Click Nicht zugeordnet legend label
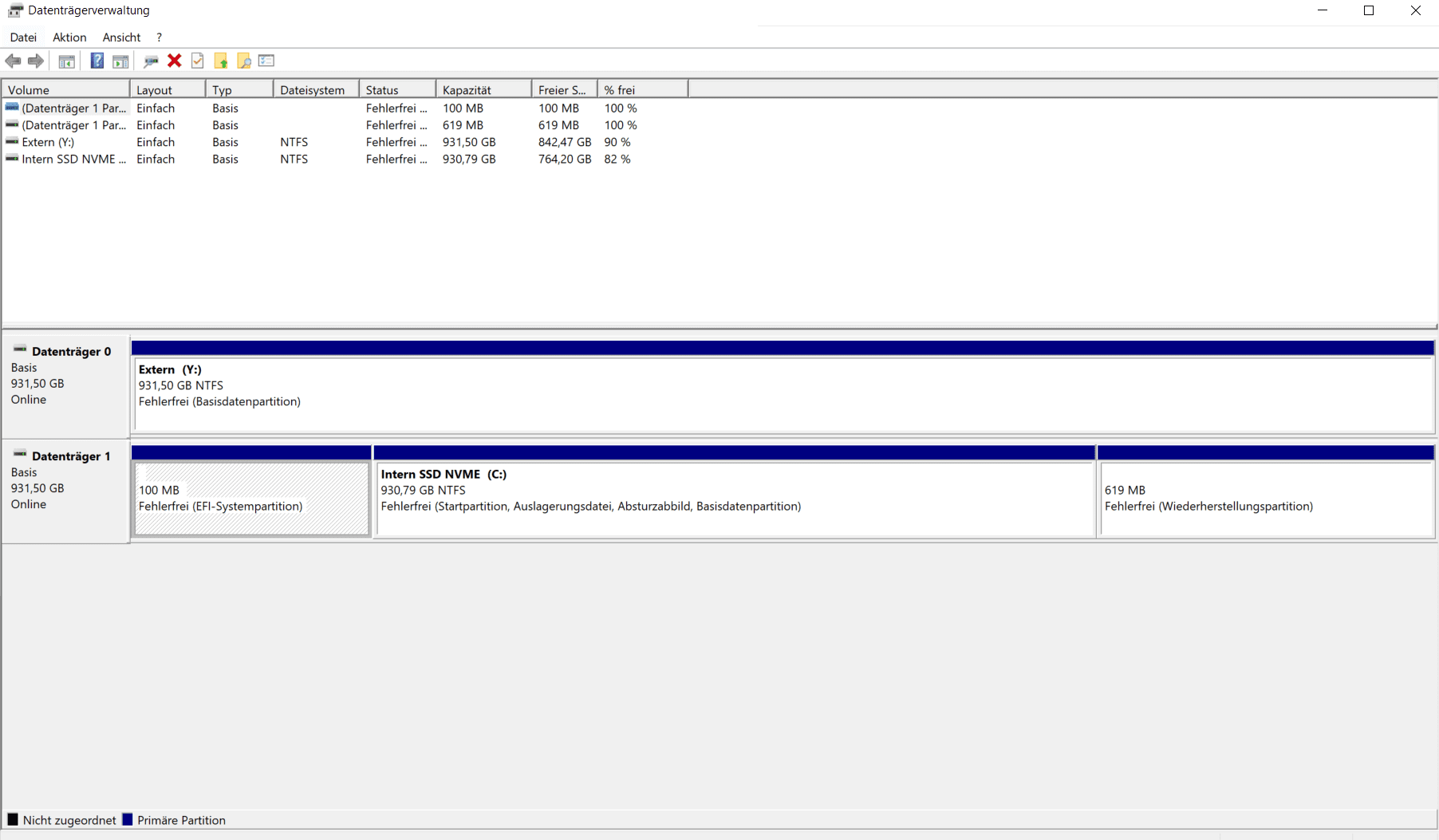The image size is (1439, 840). [x=69, y=820]
